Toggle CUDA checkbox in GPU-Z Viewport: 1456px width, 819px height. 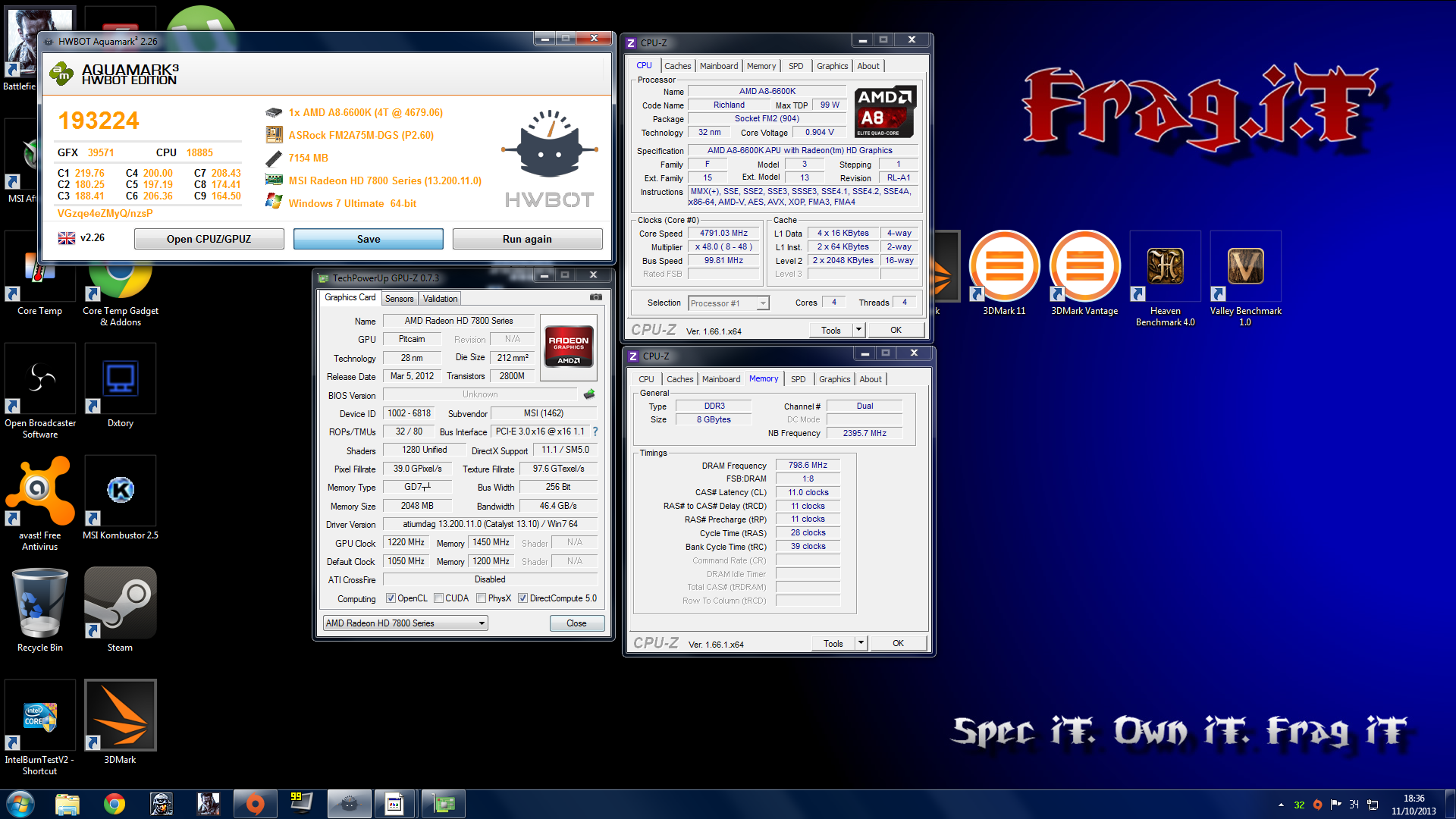coord(438,598)
